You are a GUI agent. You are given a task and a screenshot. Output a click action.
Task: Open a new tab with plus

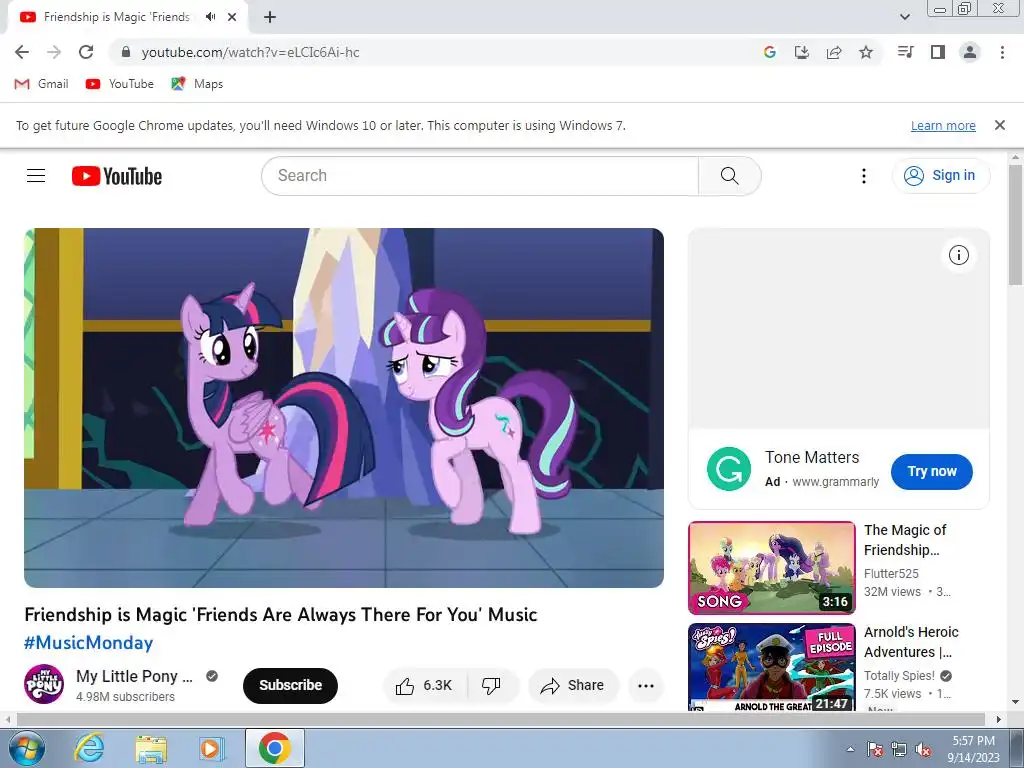(x=270, y=17)
